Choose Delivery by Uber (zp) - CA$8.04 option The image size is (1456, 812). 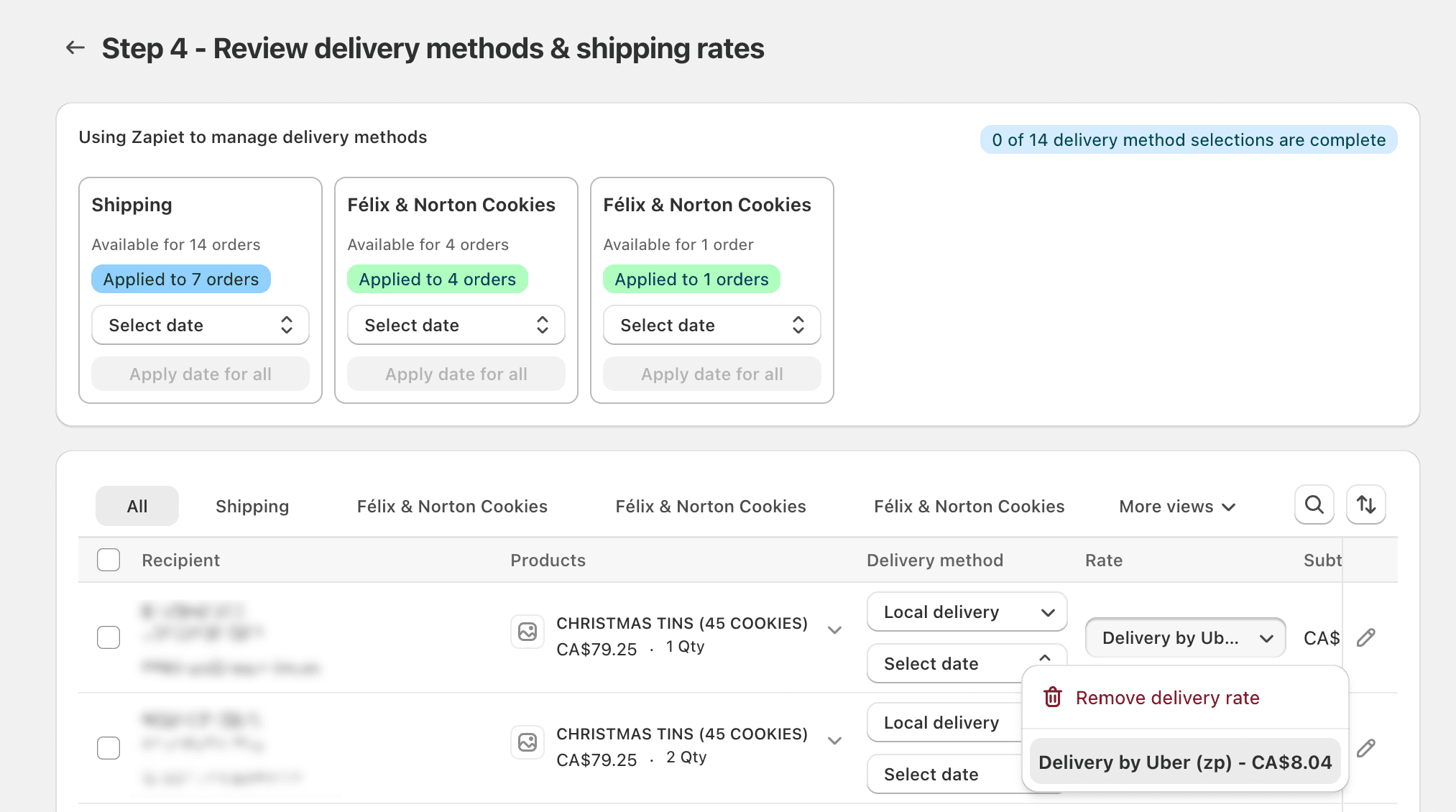(x=1184, y=762)
